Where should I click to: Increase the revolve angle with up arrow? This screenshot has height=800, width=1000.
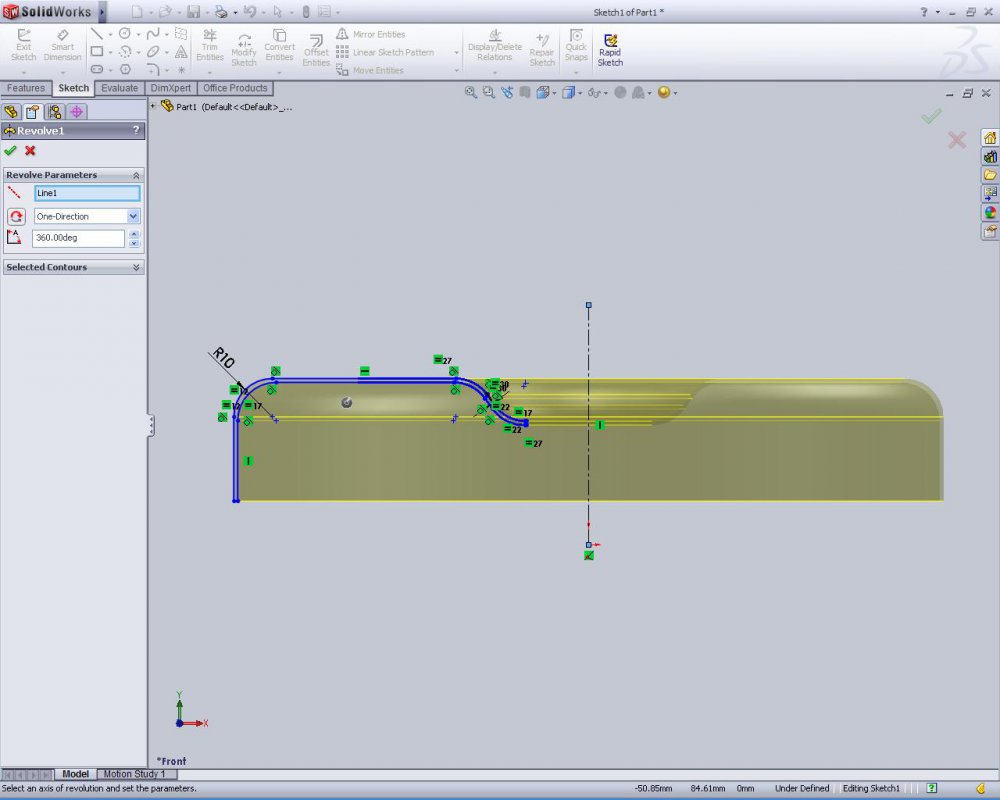pos(134,234)
